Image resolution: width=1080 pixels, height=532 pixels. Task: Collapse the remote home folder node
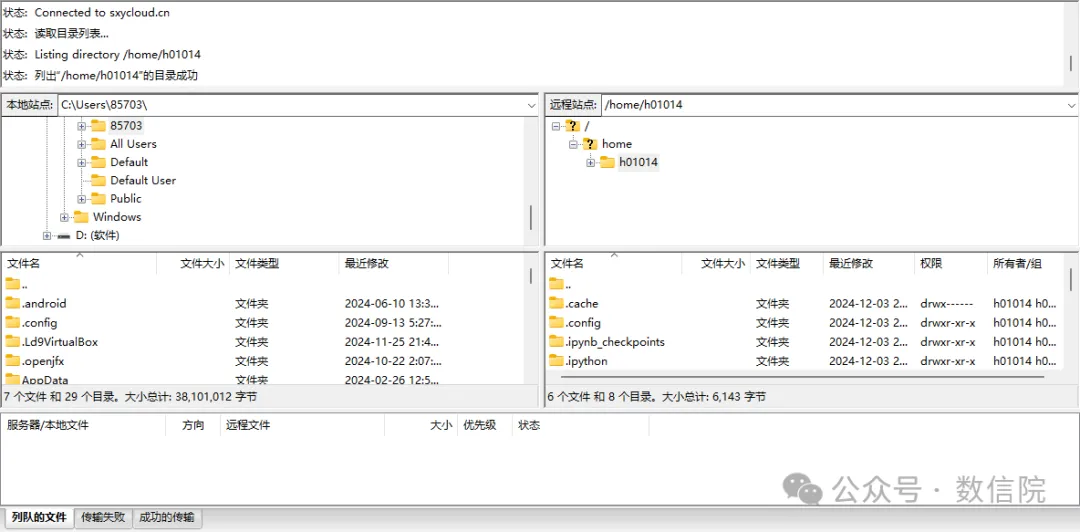(x=573, y=144)
